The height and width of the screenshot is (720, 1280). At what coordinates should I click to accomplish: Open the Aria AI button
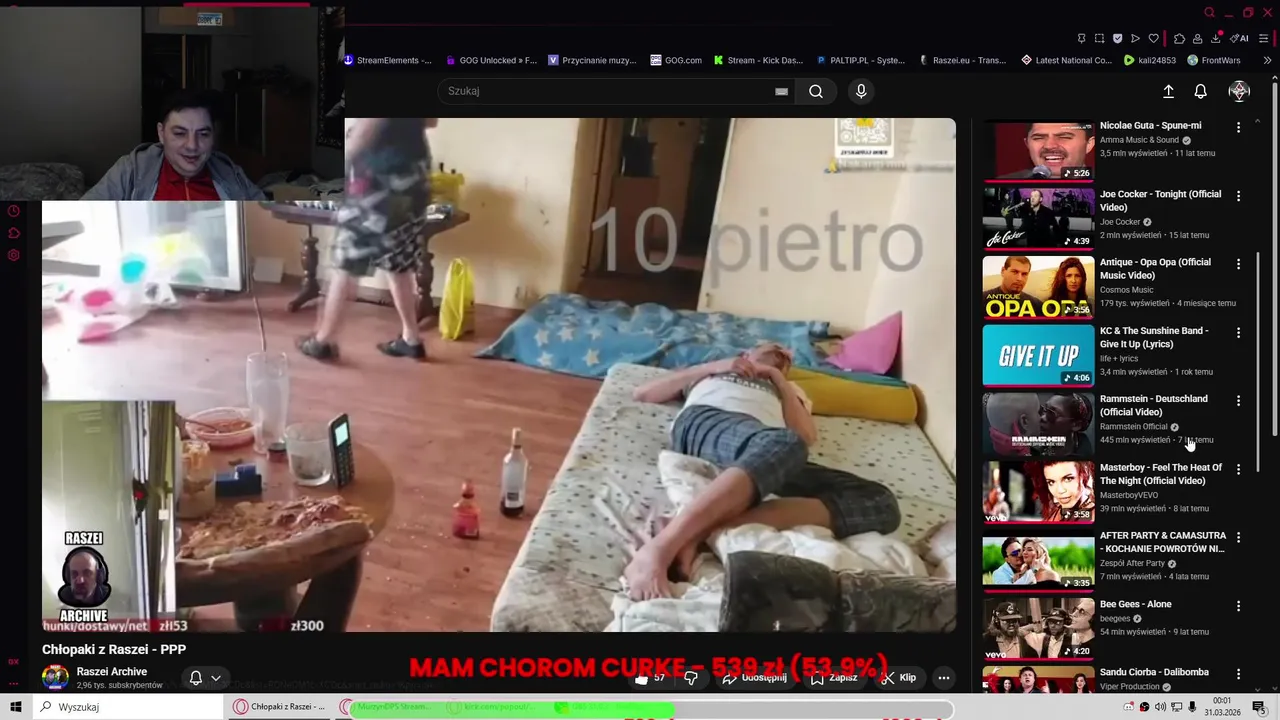coord(1239,38)
